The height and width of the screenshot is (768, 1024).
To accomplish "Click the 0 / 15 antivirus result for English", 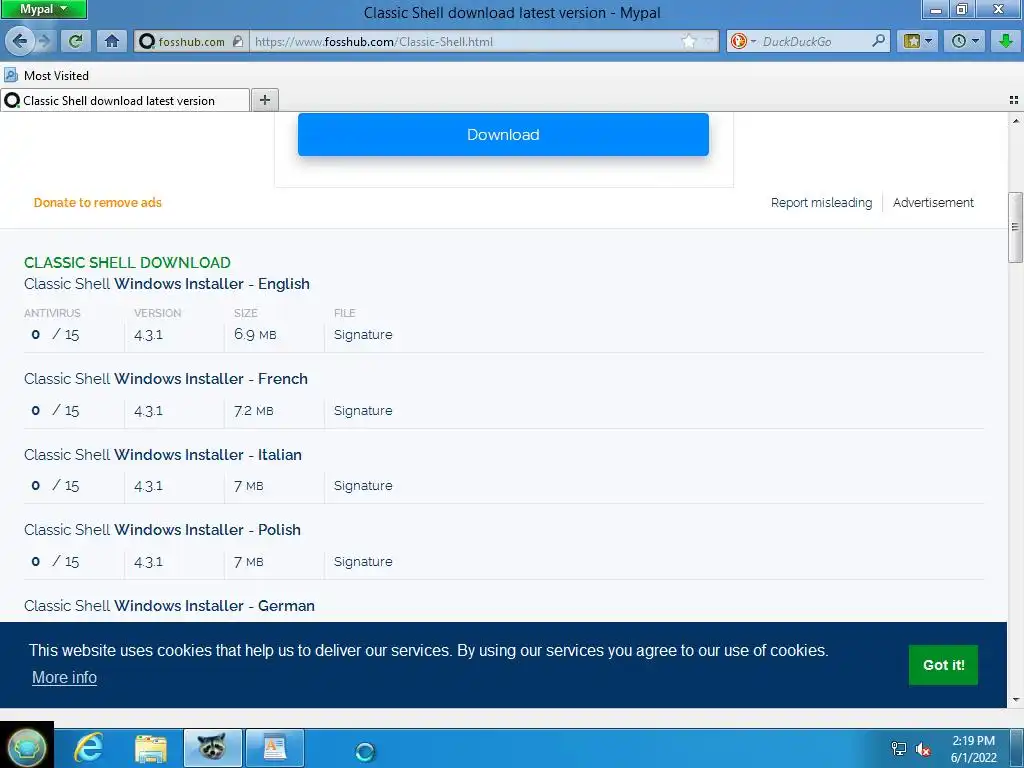I will coord(55,334).
